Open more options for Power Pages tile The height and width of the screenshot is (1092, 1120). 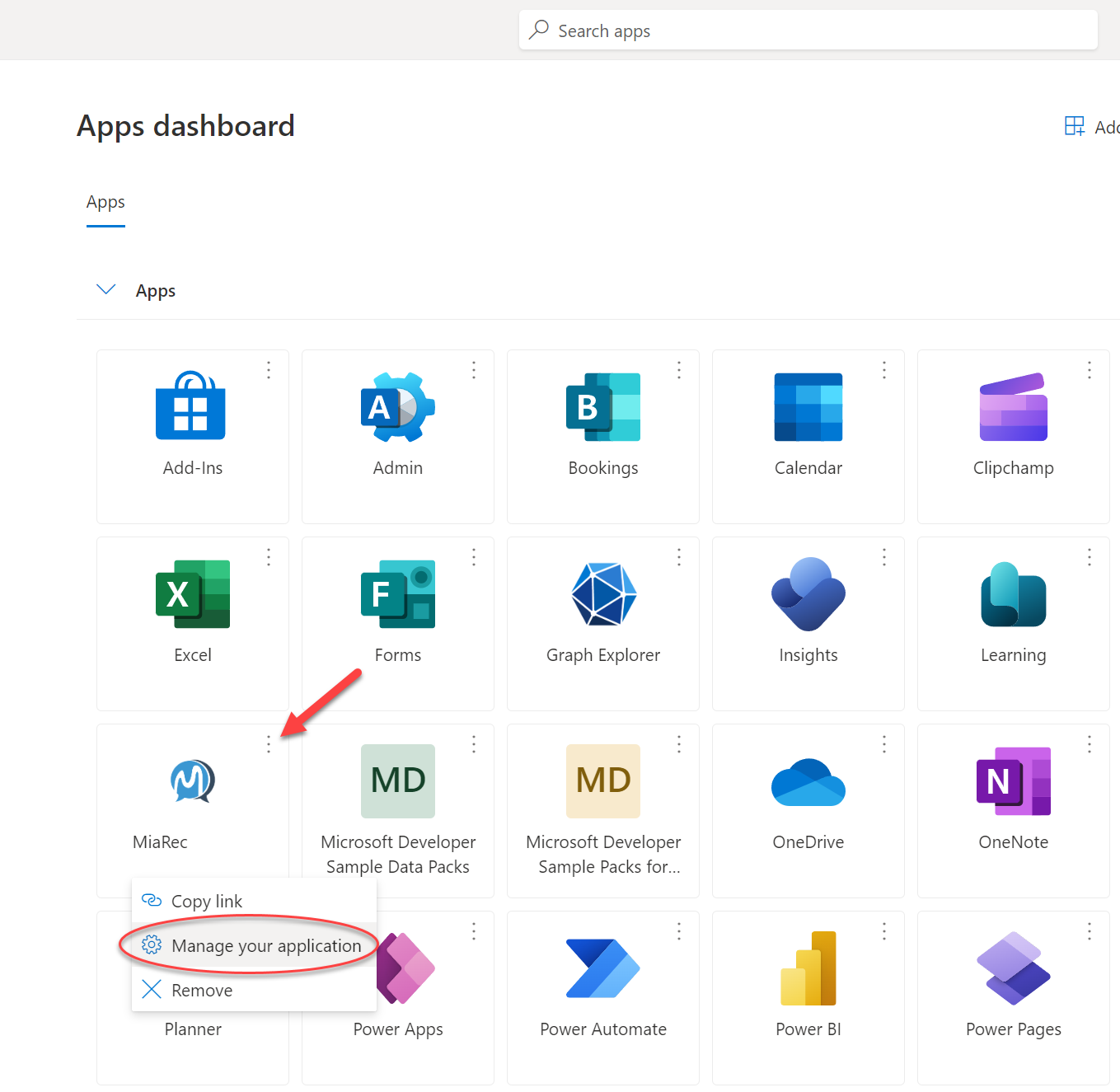point(1090,931)
